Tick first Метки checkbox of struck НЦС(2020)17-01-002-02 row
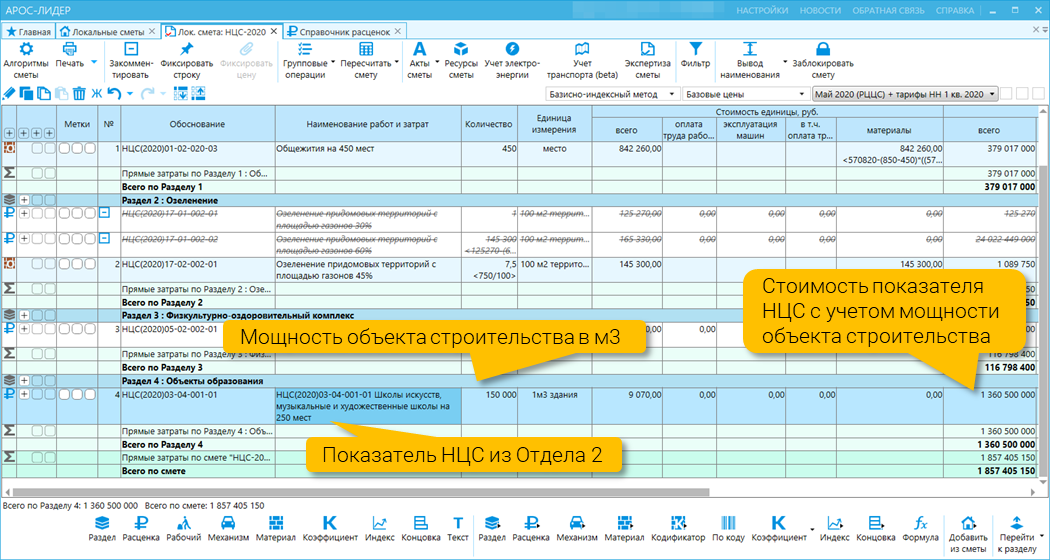This screenshot has height=560, width=1050. 64,238
